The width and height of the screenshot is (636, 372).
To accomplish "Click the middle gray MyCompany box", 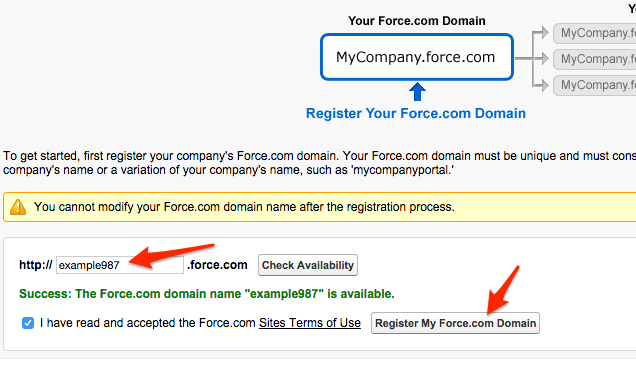I will coord(595,59).
